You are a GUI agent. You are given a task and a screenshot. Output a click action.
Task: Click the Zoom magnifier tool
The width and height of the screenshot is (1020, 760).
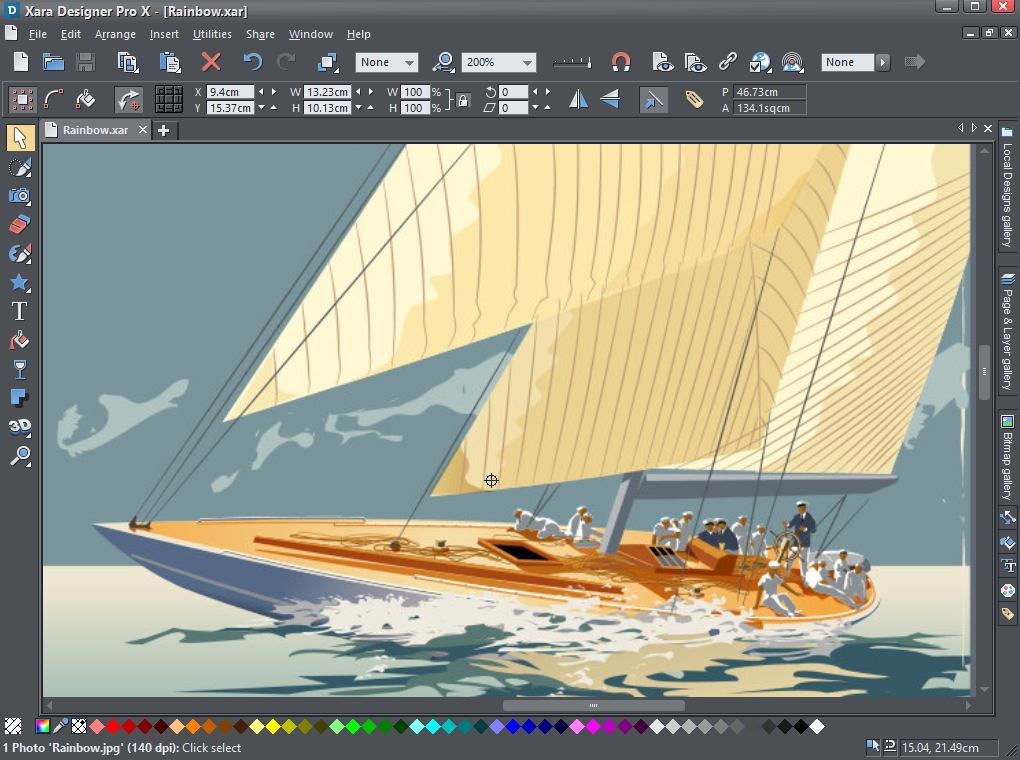[20, 456]
